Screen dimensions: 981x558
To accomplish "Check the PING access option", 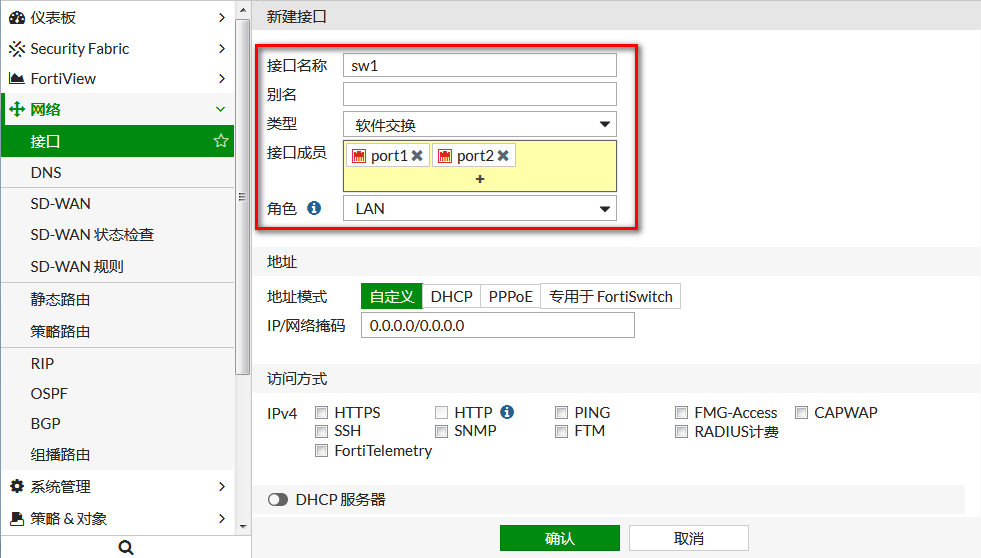I will click(562, 413).
